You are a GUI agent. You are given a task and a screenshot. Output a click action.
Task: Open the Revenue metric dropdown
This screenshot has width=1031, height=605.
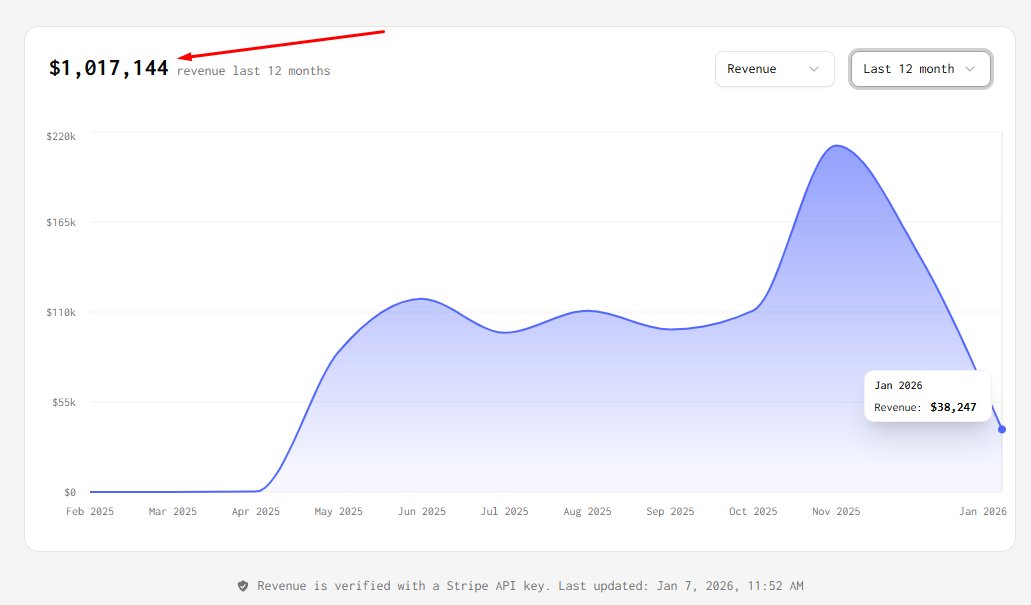775,69
